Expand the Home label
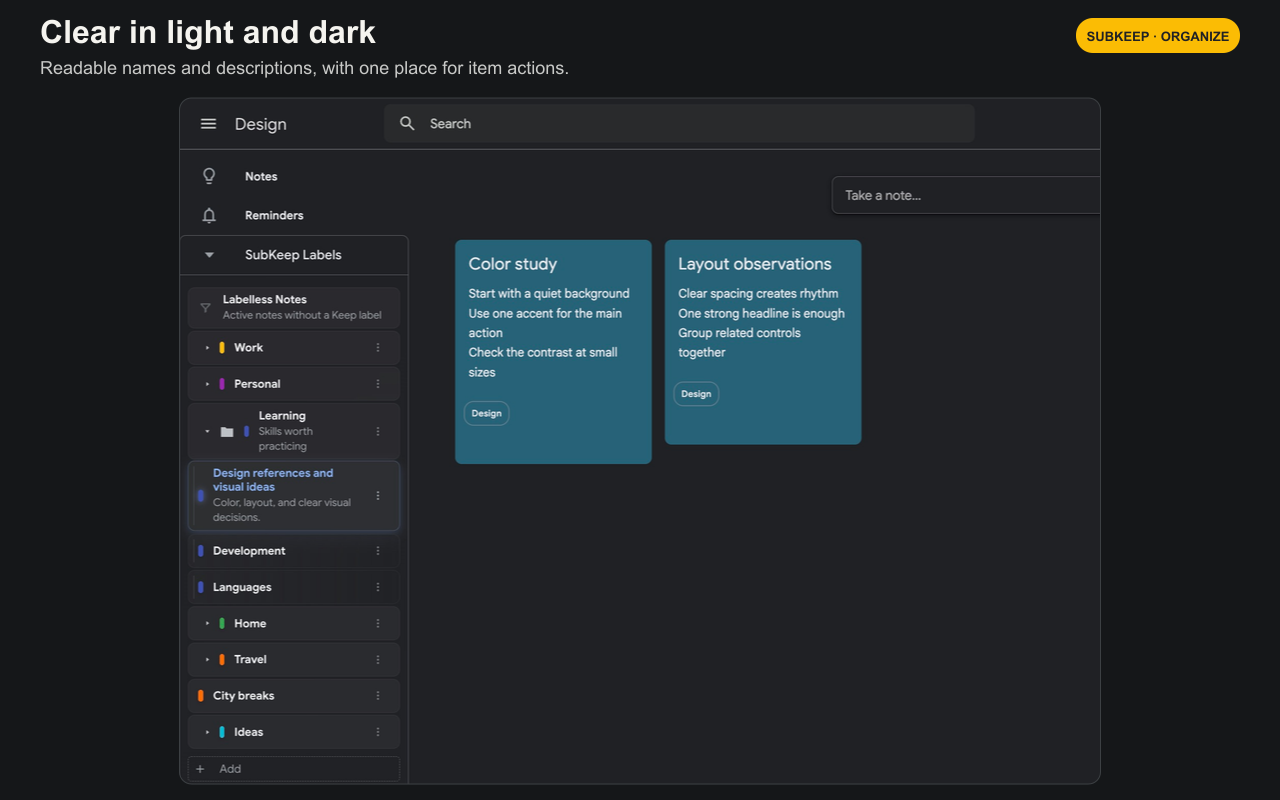The height and width of the screenshot is (800, 1280). point(208,623)
